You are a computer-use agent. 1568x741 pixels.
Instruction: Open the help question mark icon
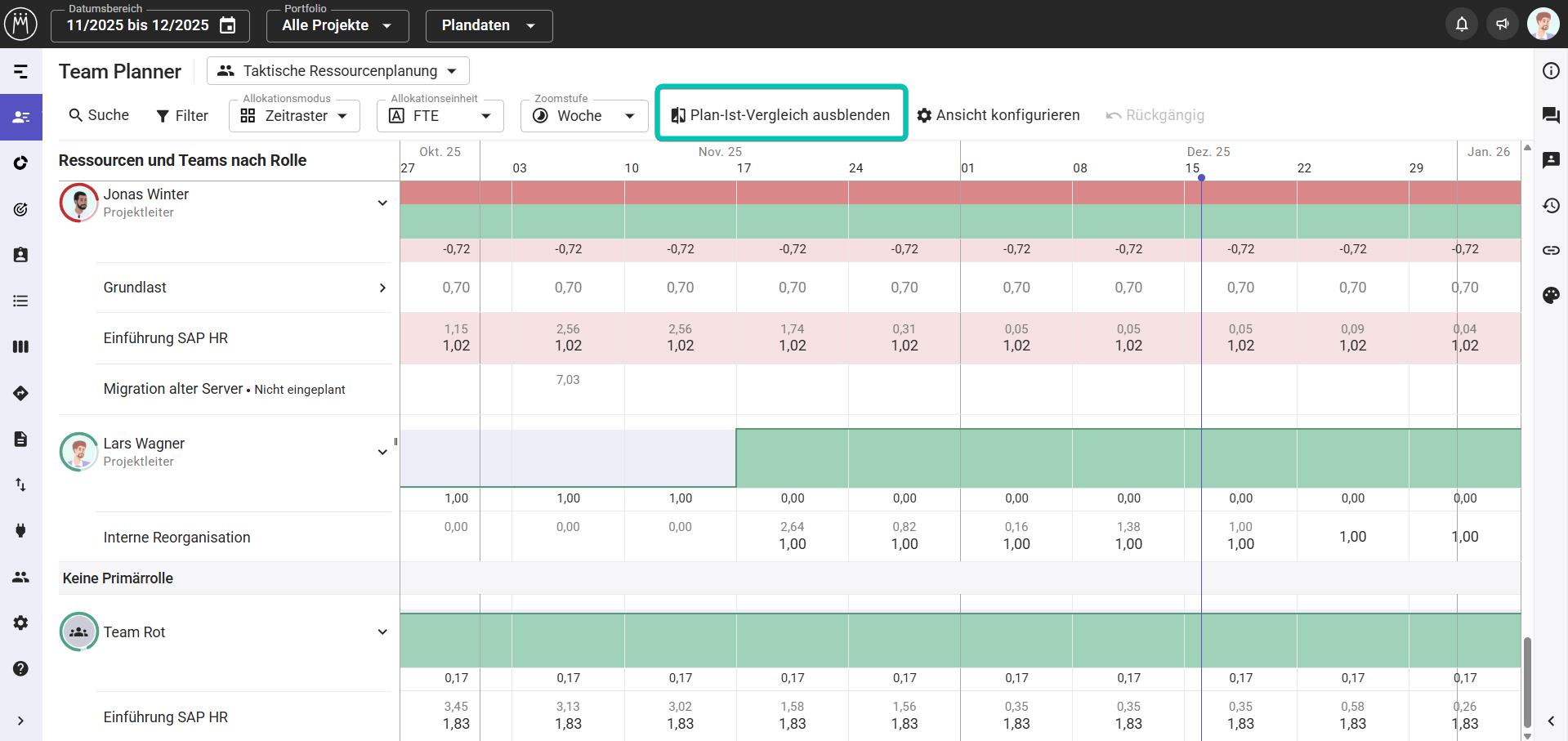[x=21, y=668]
